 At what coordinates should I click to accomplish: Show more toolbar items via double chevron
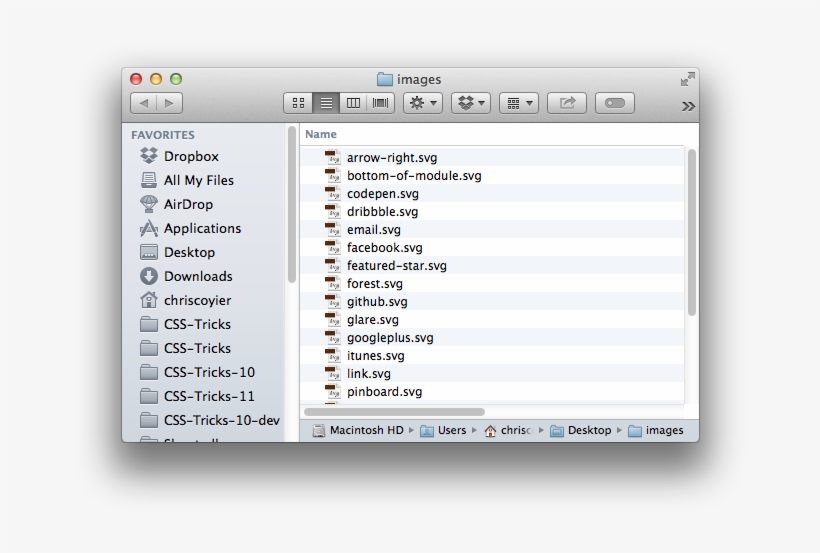pos(688,107)
